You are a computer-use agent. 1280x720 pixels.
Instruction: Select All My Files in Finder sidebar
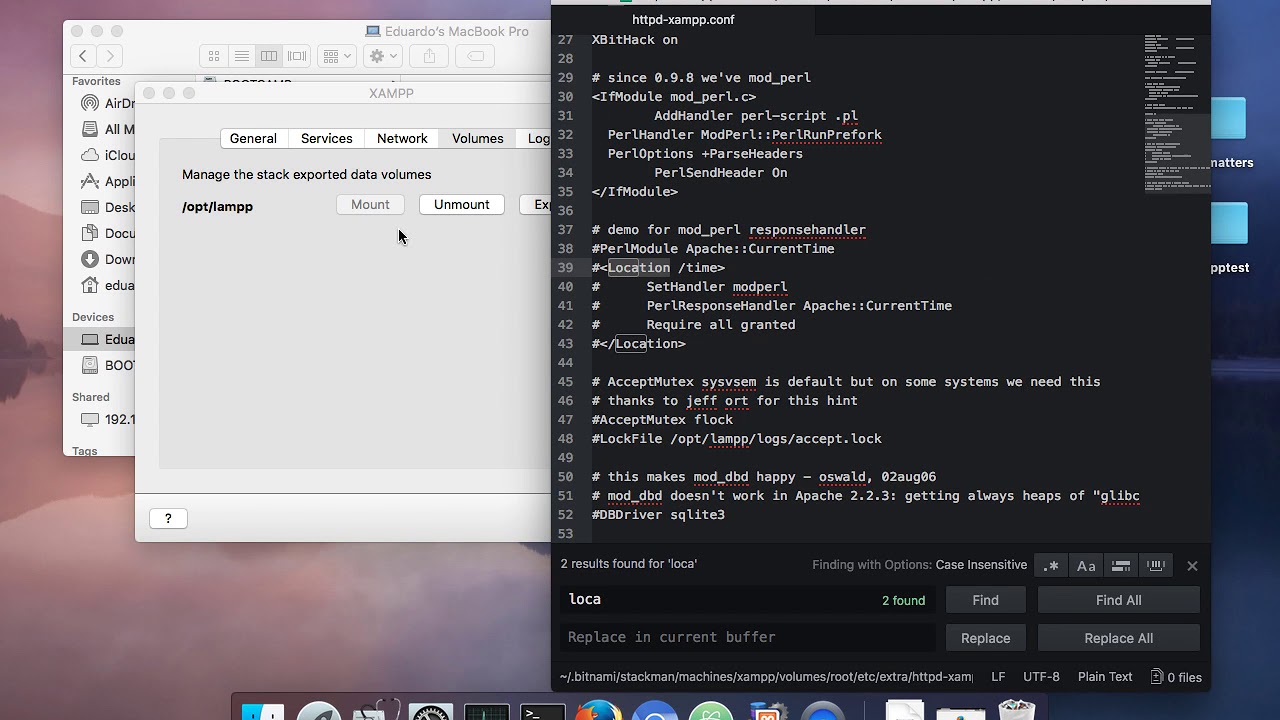pyautogui.click(x=106, y=130)
